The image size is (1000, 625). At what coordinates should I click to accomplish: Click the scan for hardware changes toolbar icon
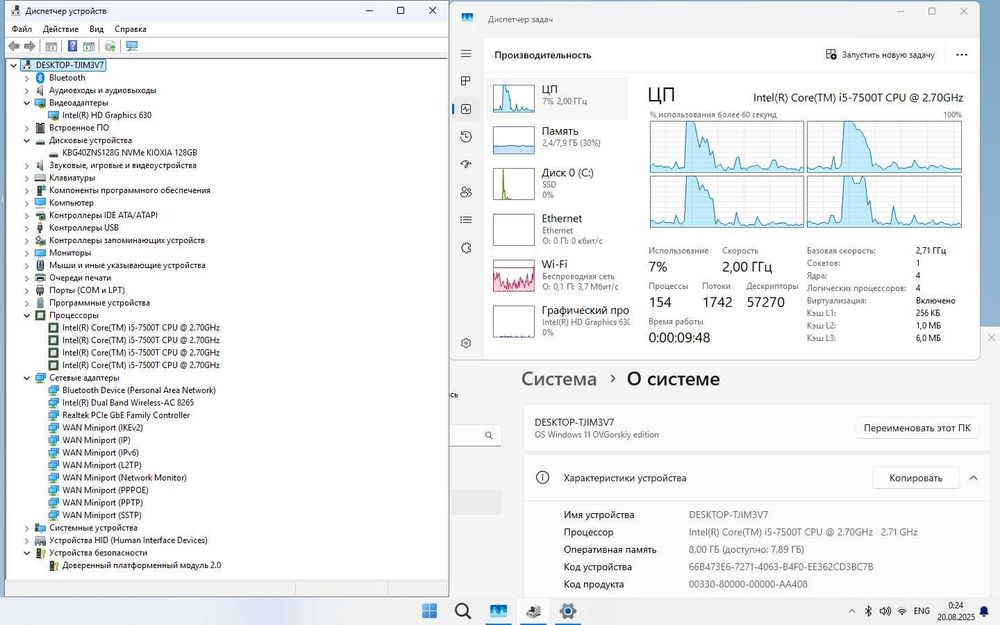(110, 46)
